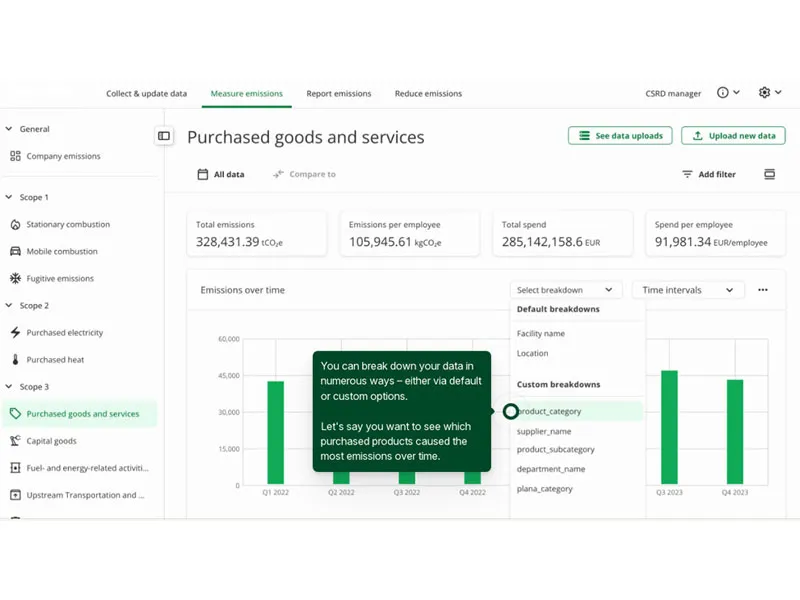Click the Q1 2022 green bar
Viewport: 800px width, 600px height.
[x=275, y=433]
